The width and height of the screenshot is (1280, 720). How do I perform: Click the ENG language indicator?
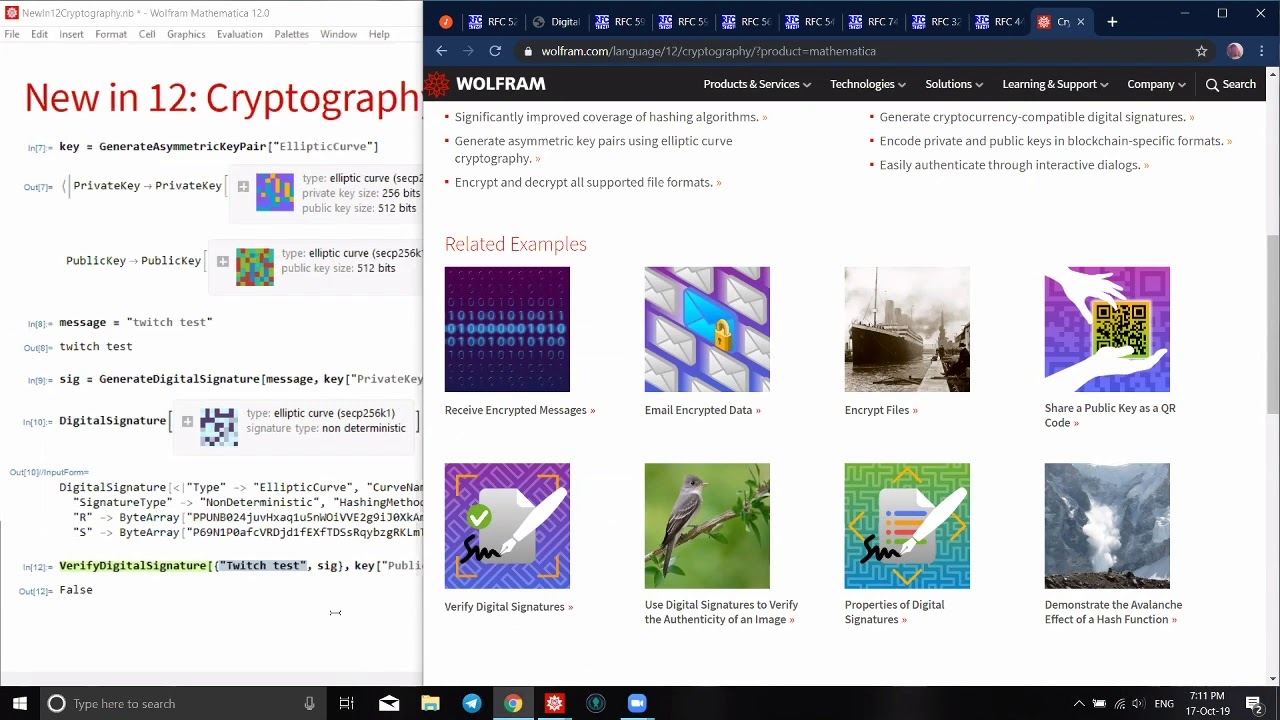click(x=1164, y=704)
